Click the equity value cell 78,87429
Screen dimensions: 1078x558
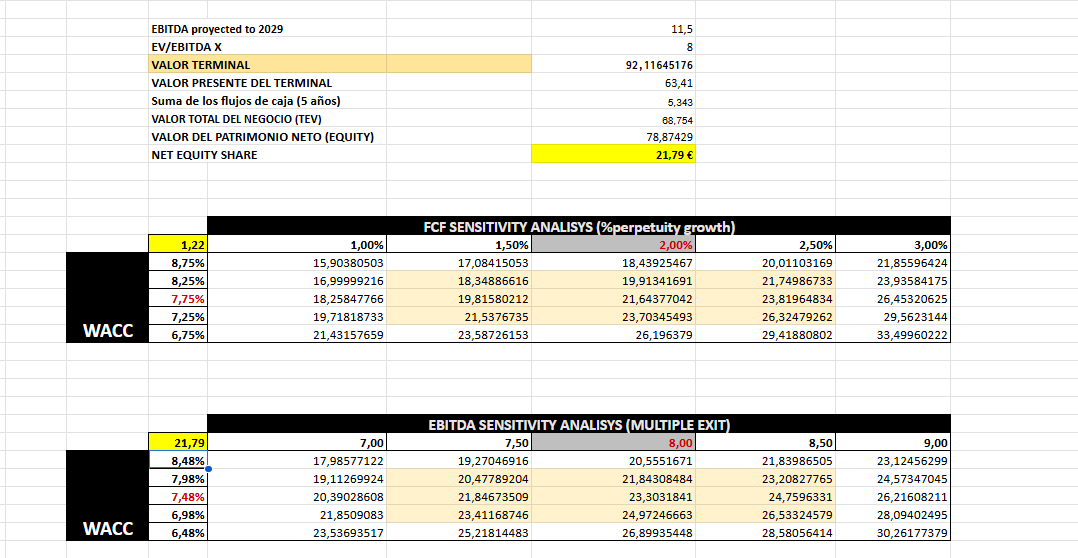pos(613,137)
